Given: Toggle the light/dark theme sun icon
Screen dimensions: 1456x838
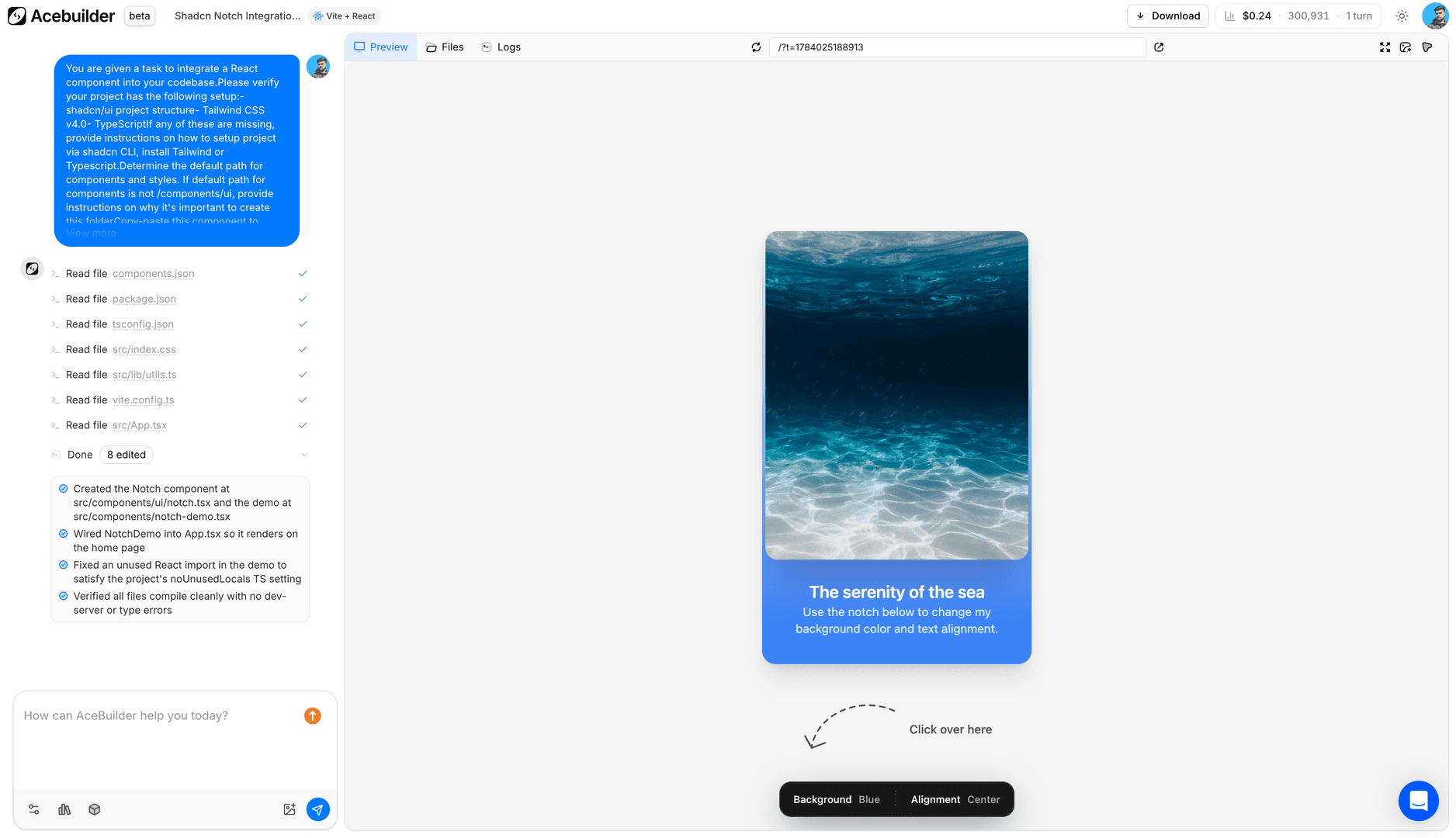Looking at the screenshot, I should 1402,16.
